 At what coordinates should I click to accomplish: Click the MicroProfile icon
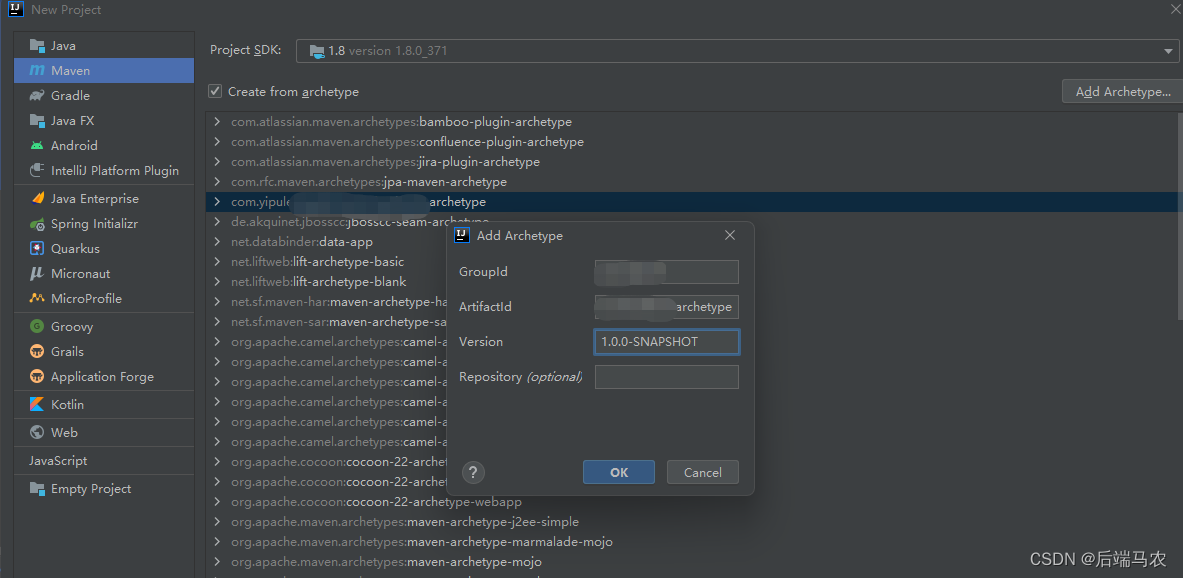click(x=37, y=298)
